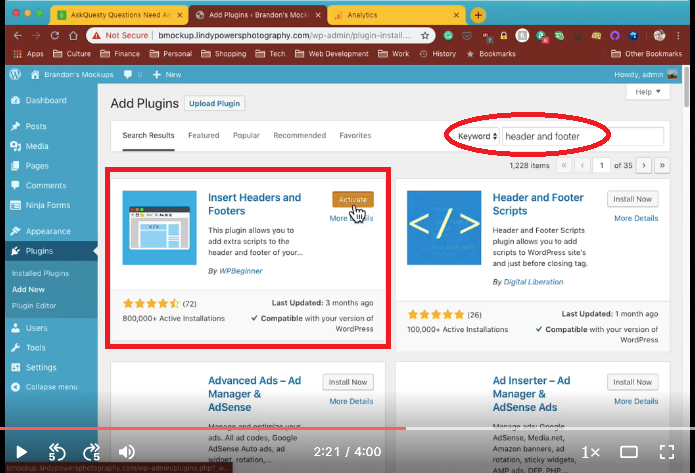
Task: Reload the browser page
Action: 55,35
